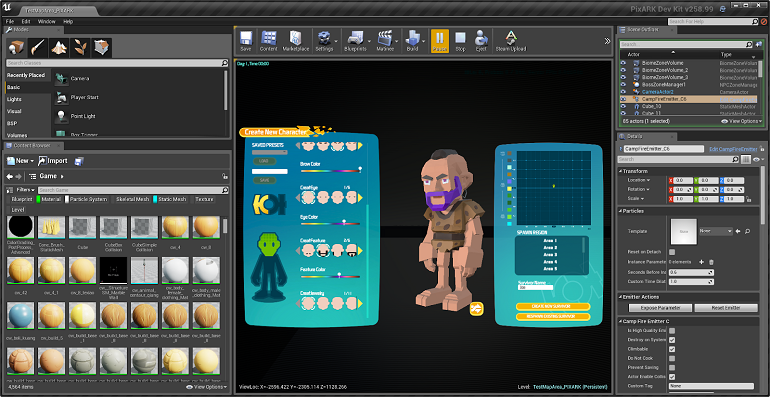Open Content Browser View Options
Image resolution: width=770 pixels, height=397 pixels.
[x=207, y=387]
